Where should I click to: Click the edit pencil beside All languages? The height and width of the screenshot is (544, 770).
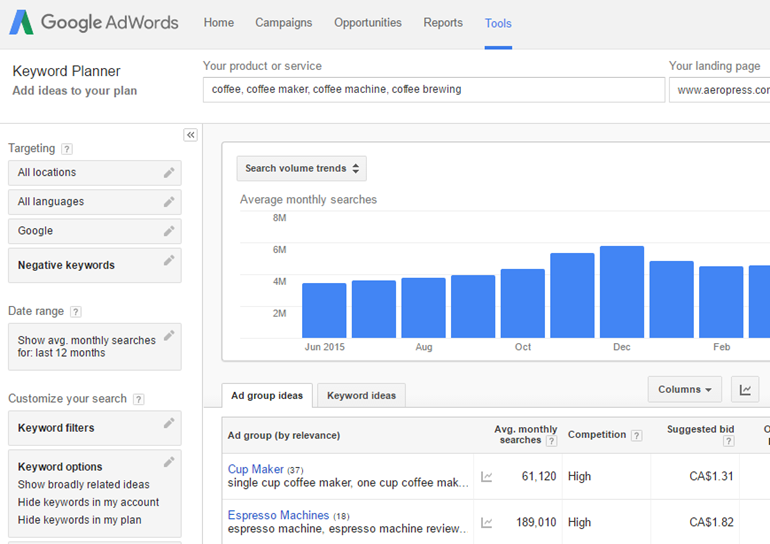point(169,202)
